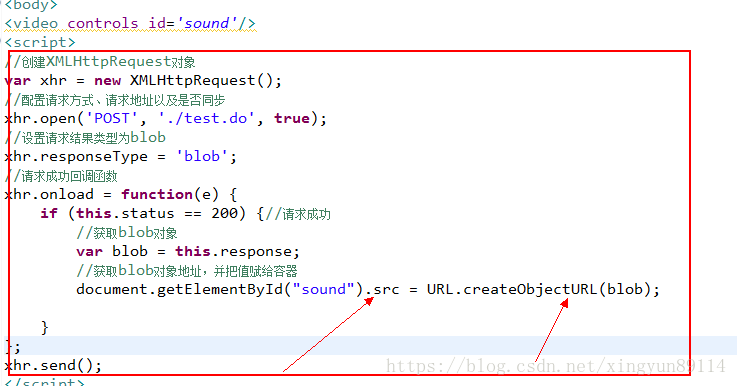Click the xhr.send() line
This screenshot has width=737, height=386.
(x=53, y=365)
